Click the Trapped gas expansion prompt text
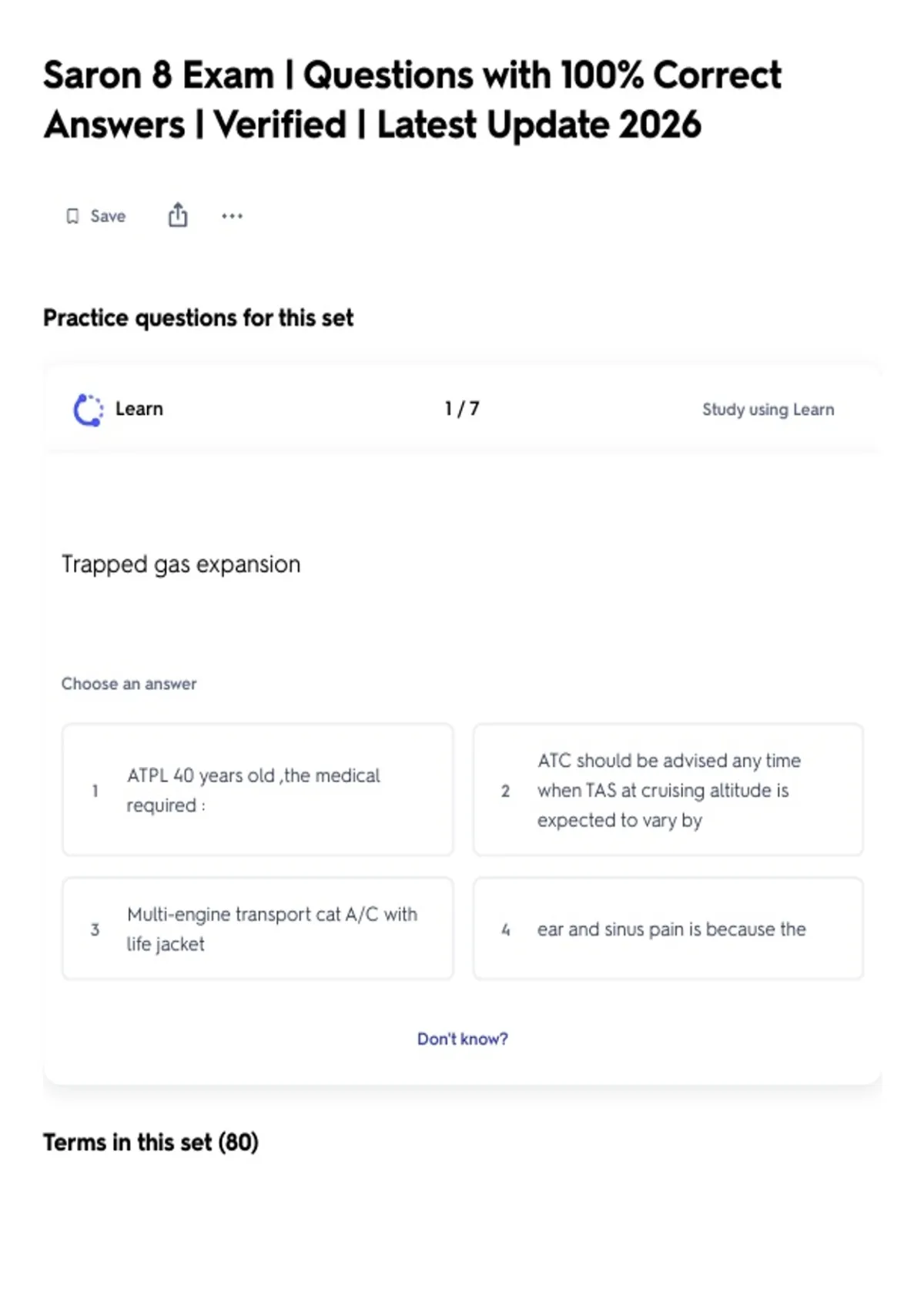924x1309 pixels. (x=181, y=564)
